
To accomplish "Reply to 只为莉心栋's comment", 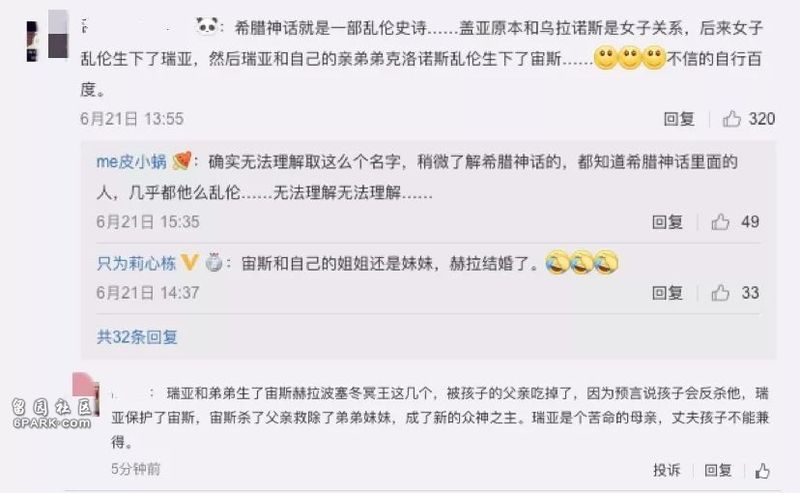I will [667, 293].
